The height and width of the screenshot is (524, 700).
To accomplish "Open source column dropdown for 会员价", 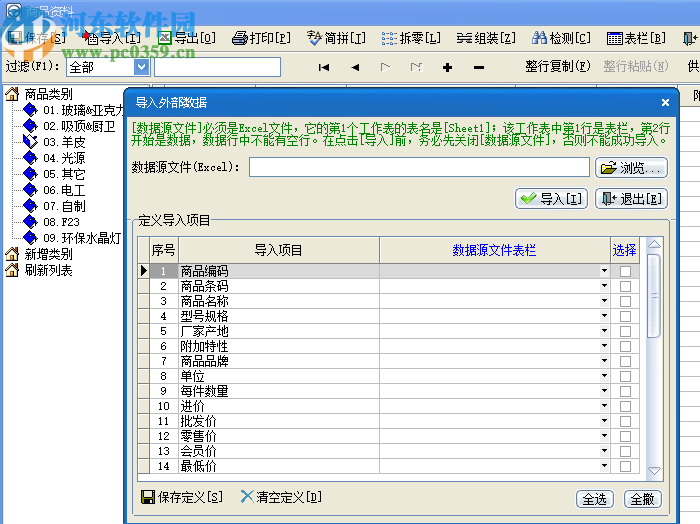I will tap(604, 451).
